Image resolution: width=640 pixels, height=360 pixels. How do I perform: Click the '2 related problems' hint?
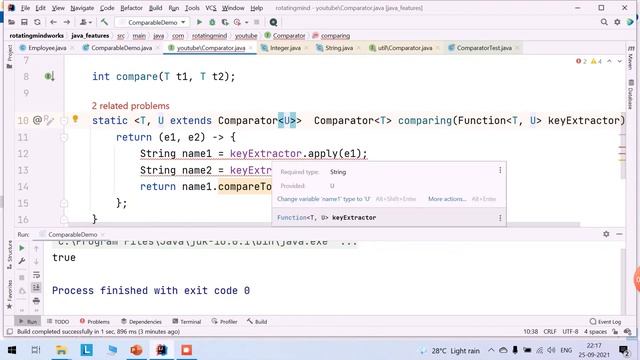coord(131,106)
